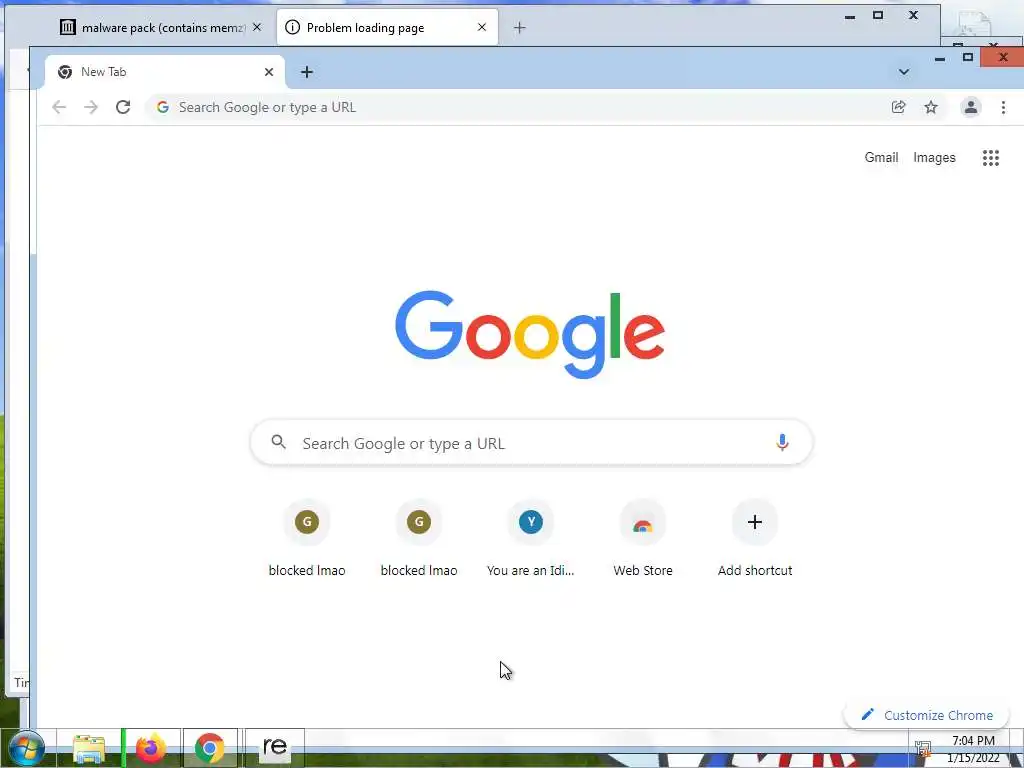Minimize the Chrome window
Screen dimensions: 1024x768
coord(940,58)
